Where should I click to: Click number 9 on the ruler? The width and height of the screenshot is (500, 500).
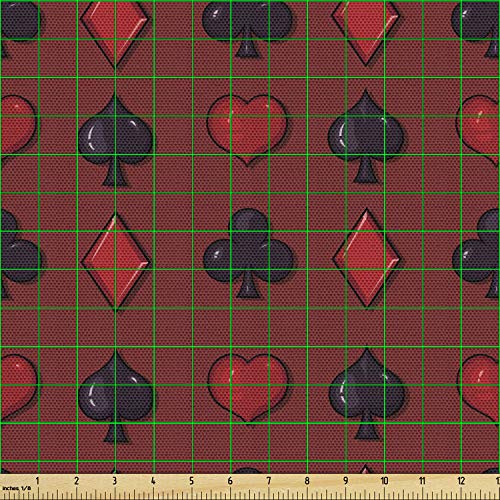click(x=345, y=481)
